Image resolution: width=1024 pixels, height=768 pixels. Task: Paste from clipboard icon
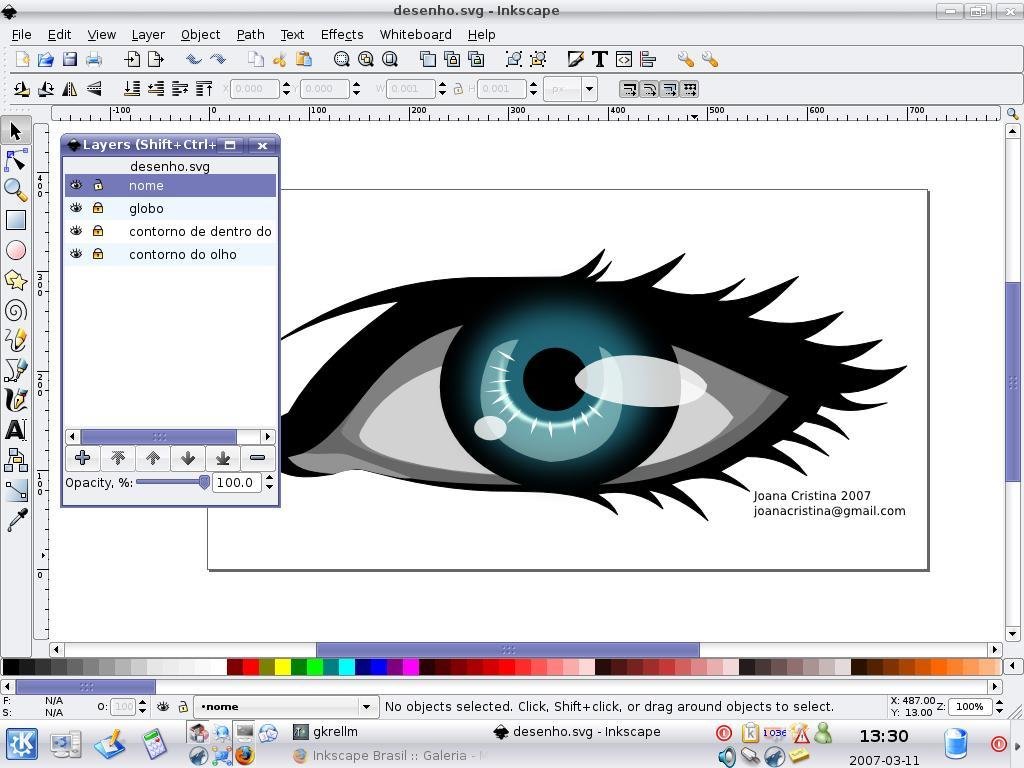pos(304,59)
